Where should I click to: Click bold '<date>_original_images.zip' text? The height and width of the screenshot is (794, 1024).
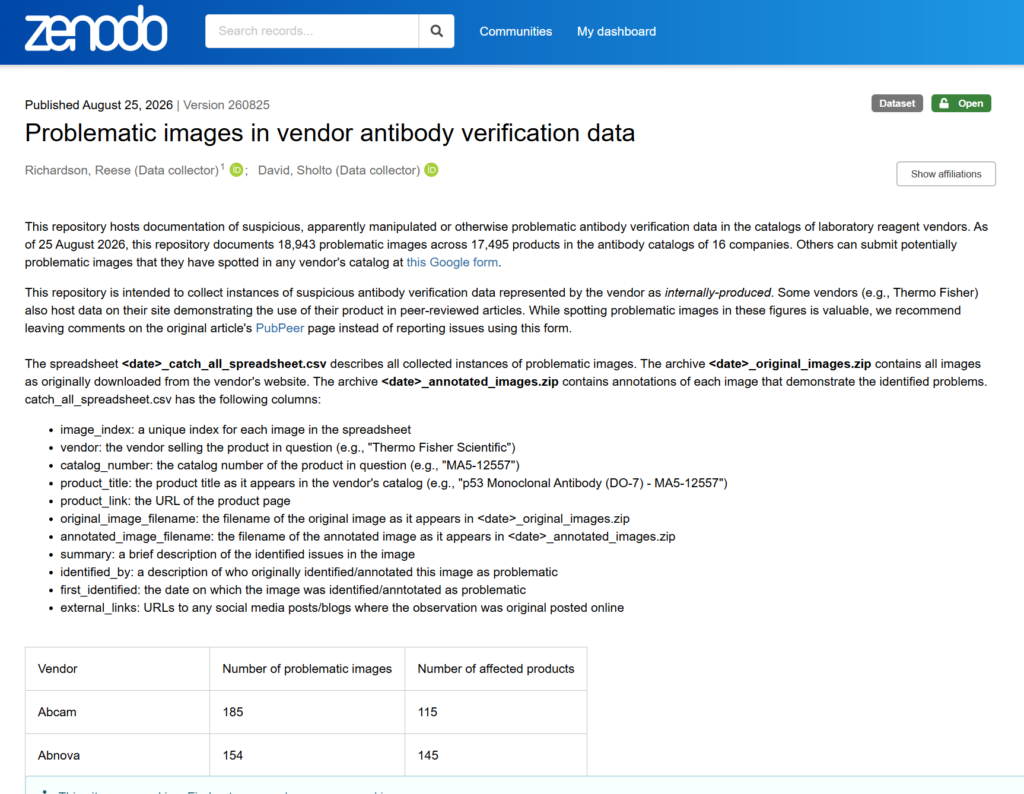click(790, 364)
